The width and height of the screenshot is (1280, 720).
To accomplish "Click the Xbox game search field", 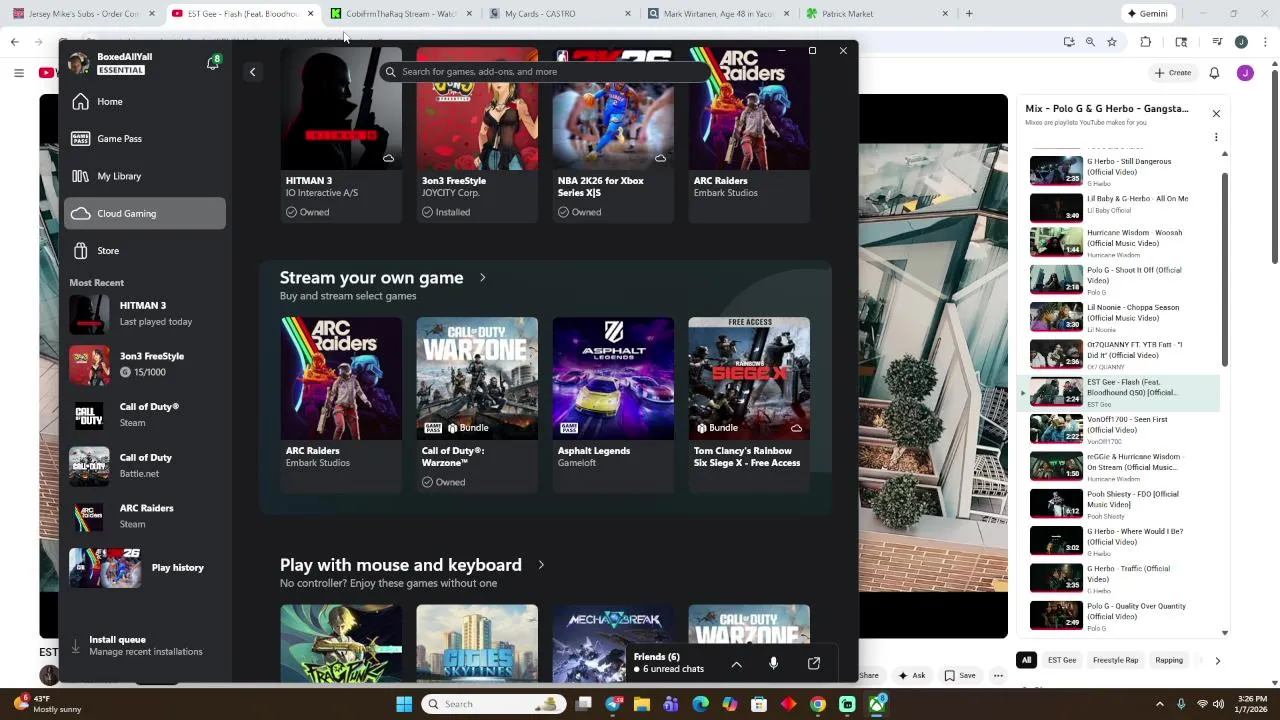I will coord(545,72).
